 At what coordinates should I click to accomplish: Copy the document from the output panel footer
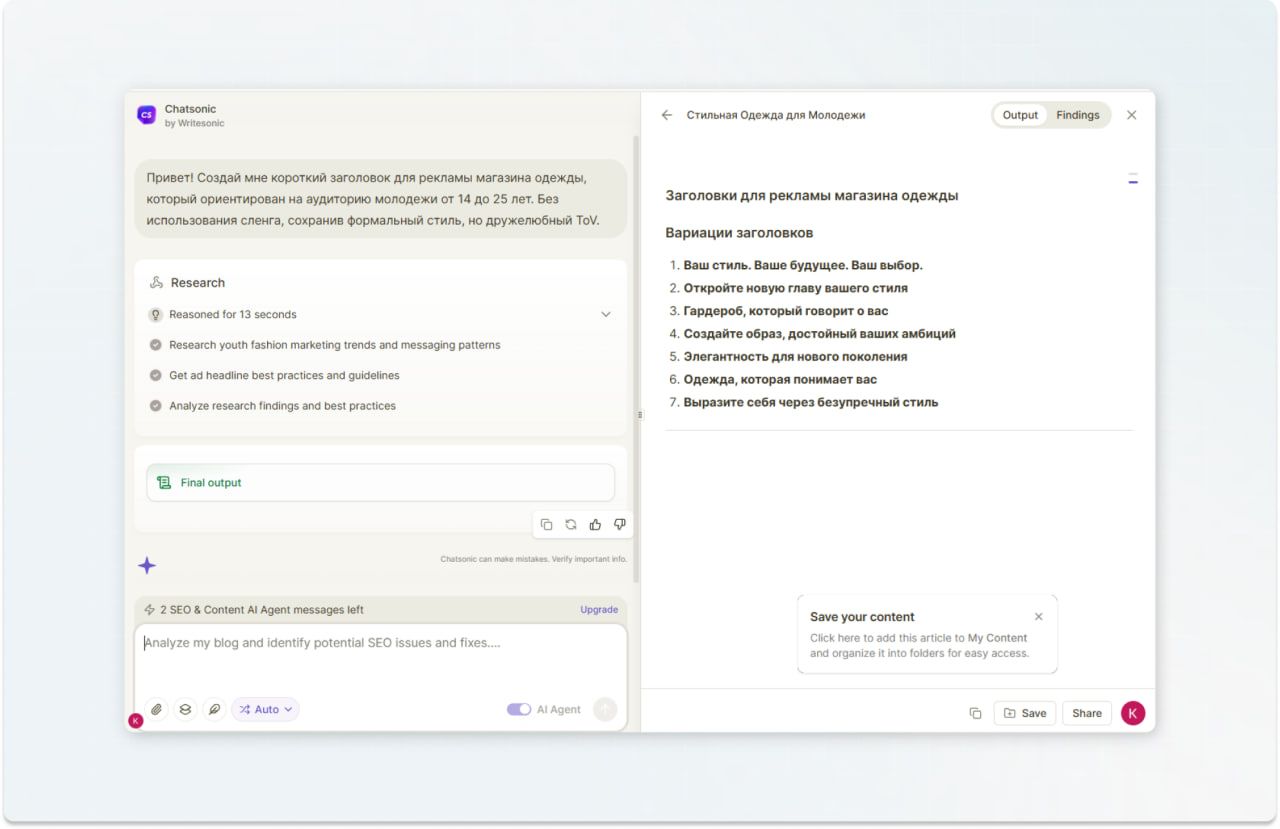point(975,713)
